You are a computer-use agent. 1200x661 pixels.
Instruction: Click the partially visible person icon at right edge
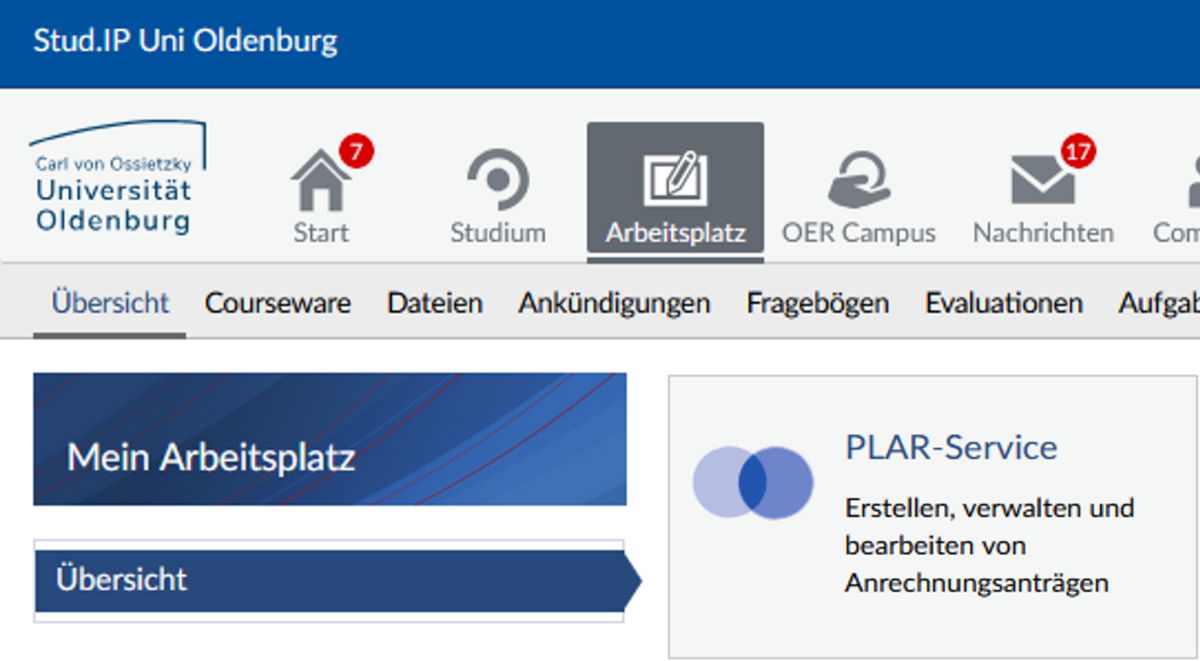click(x=1190, y=183)
